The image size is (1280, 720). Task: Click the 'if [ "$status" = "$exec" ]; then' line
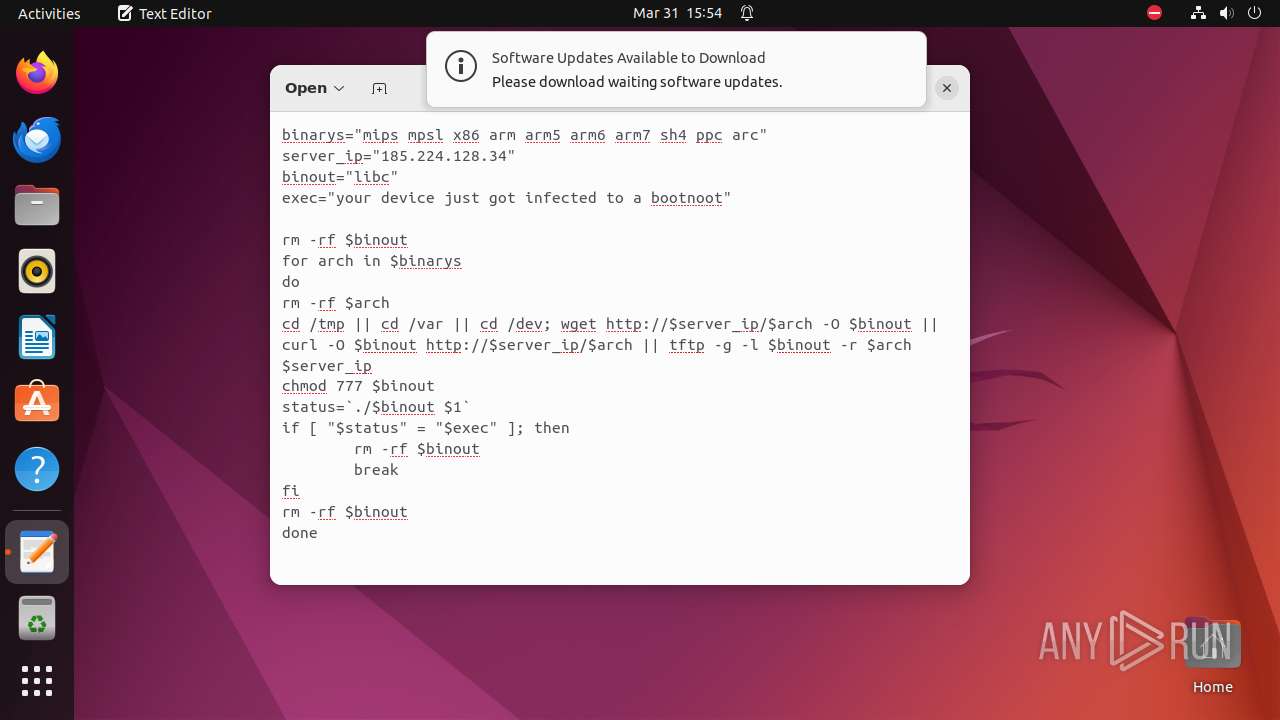click(426, 428)
